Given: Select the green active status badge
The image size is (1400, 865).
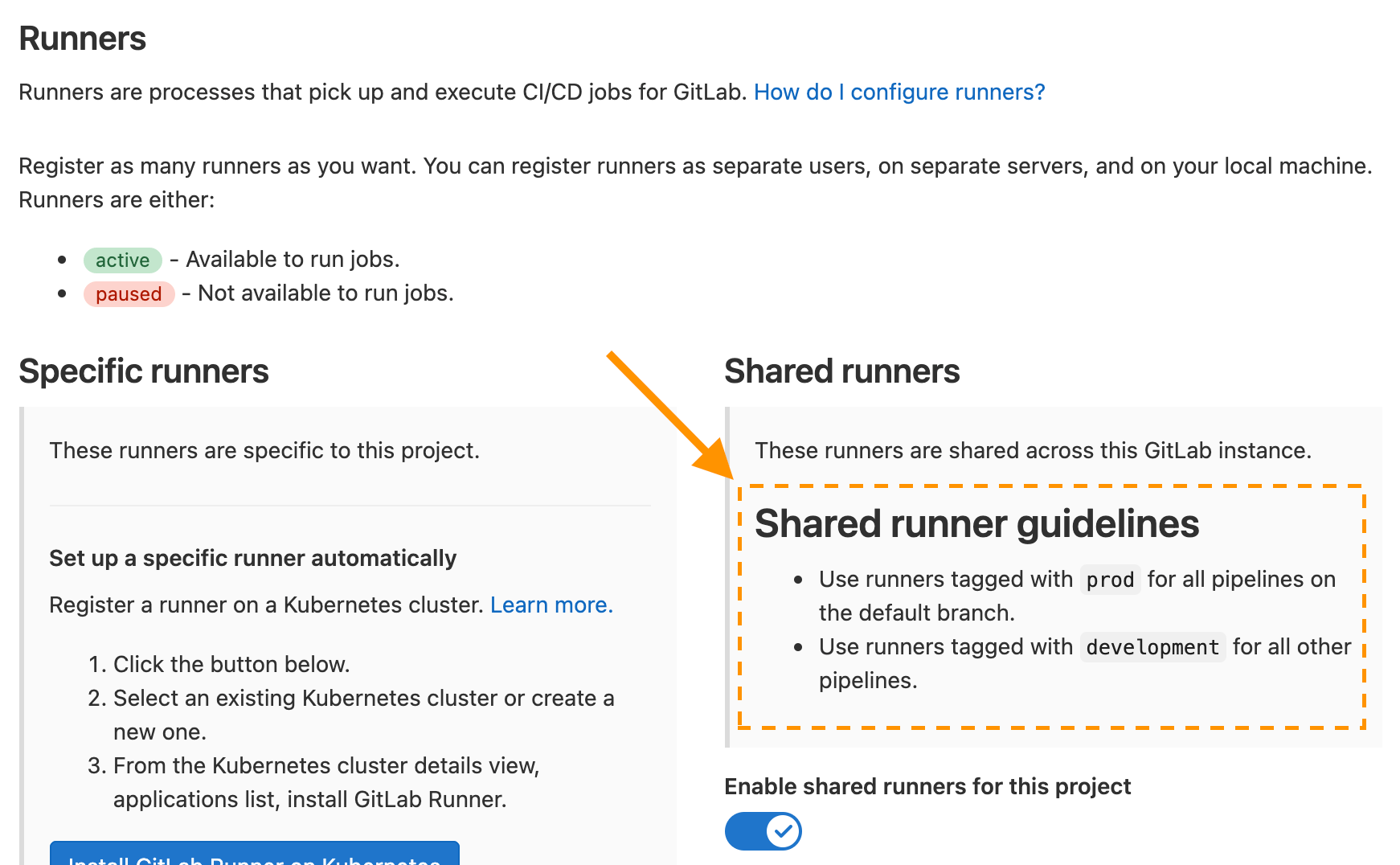Looking at the screenshot, I should point(123,260).
